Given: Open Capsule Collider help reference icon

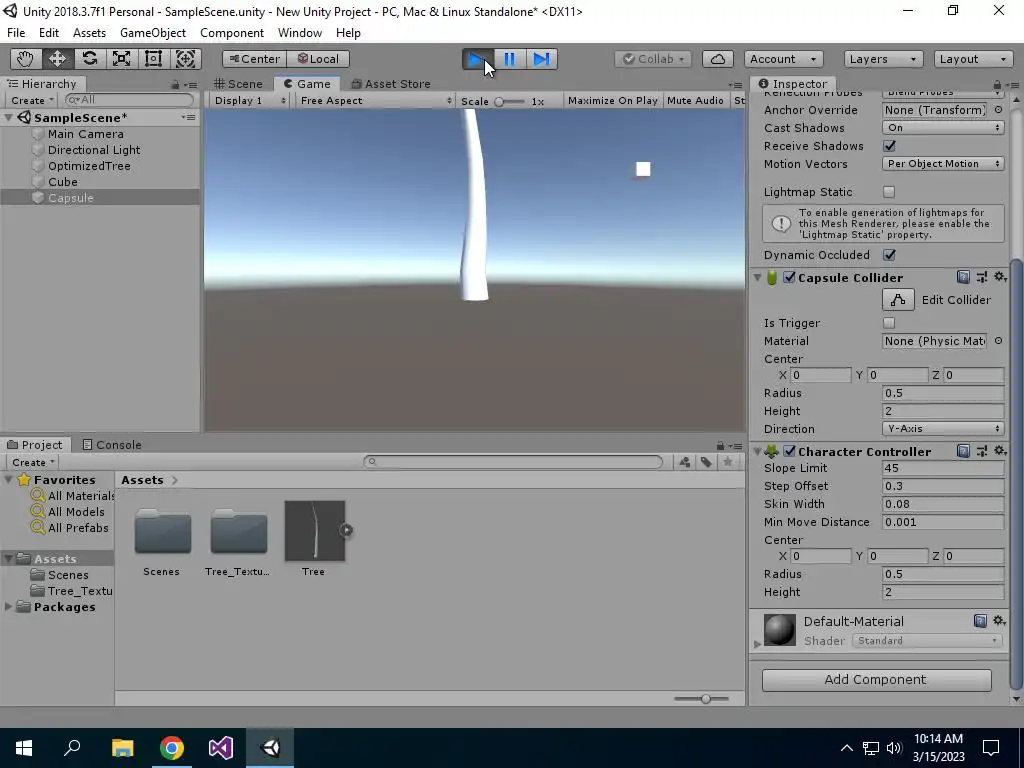Looking at the screenshot, I should 963,277.
